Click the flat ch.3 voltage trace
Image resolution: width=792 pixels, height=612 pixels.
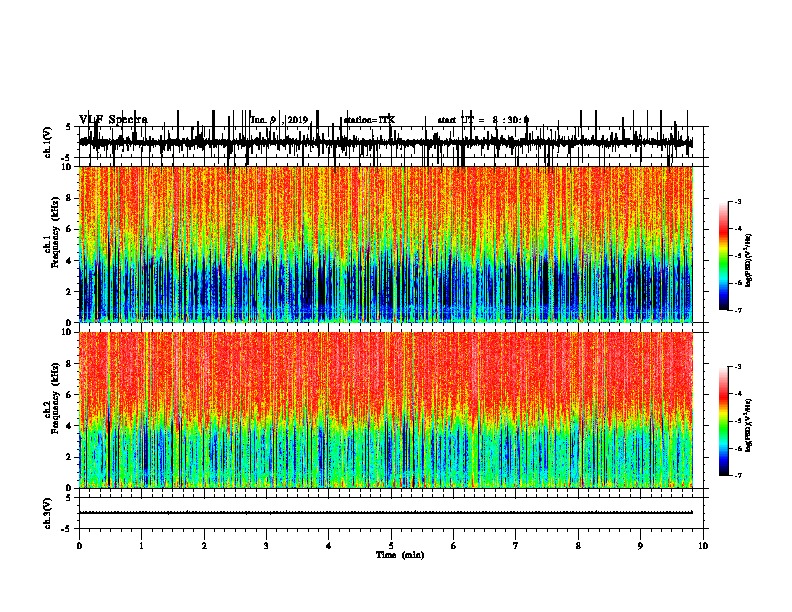pyautogui.click(x=386, y=513)
